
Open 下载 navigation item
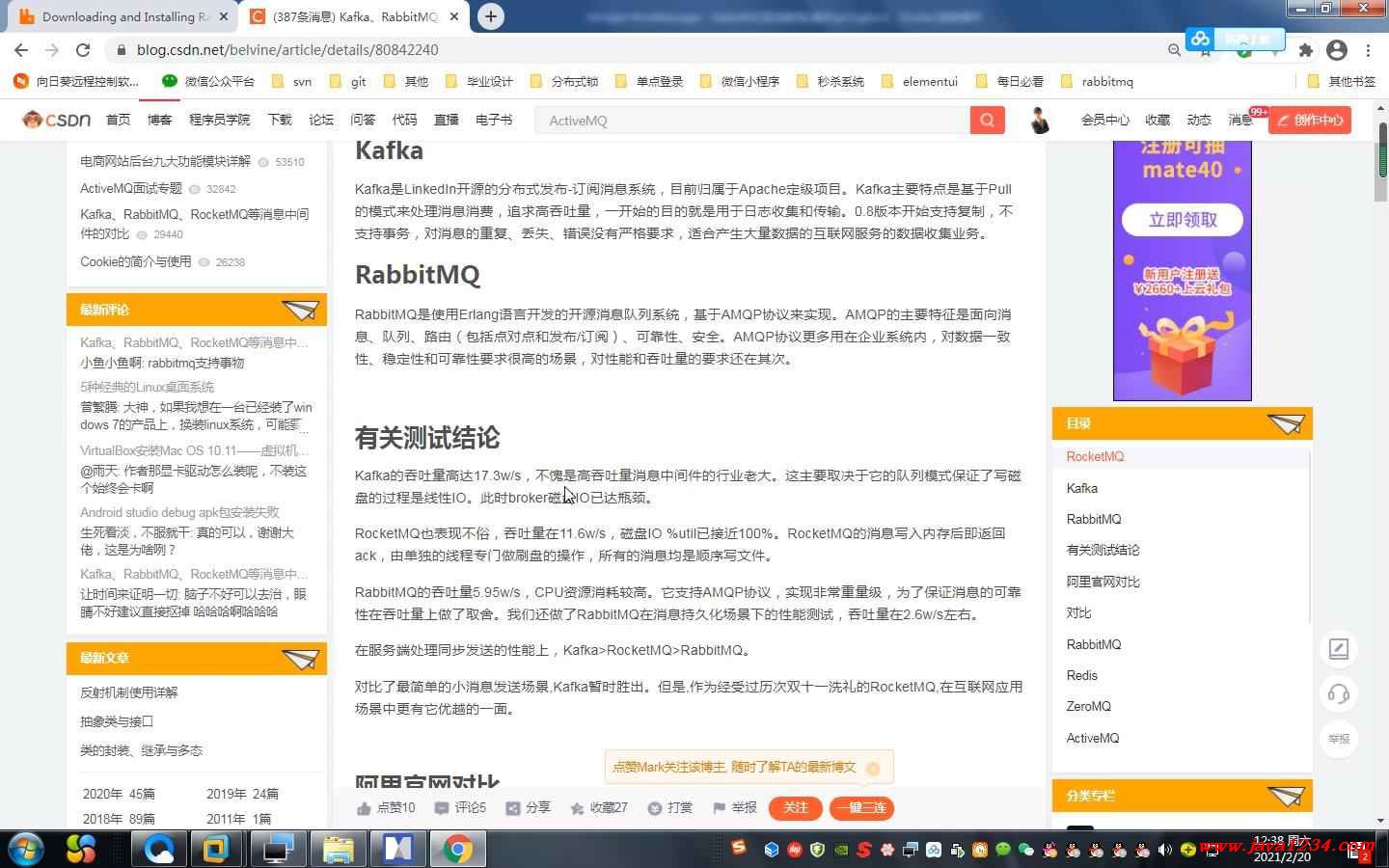click(280, 120)
